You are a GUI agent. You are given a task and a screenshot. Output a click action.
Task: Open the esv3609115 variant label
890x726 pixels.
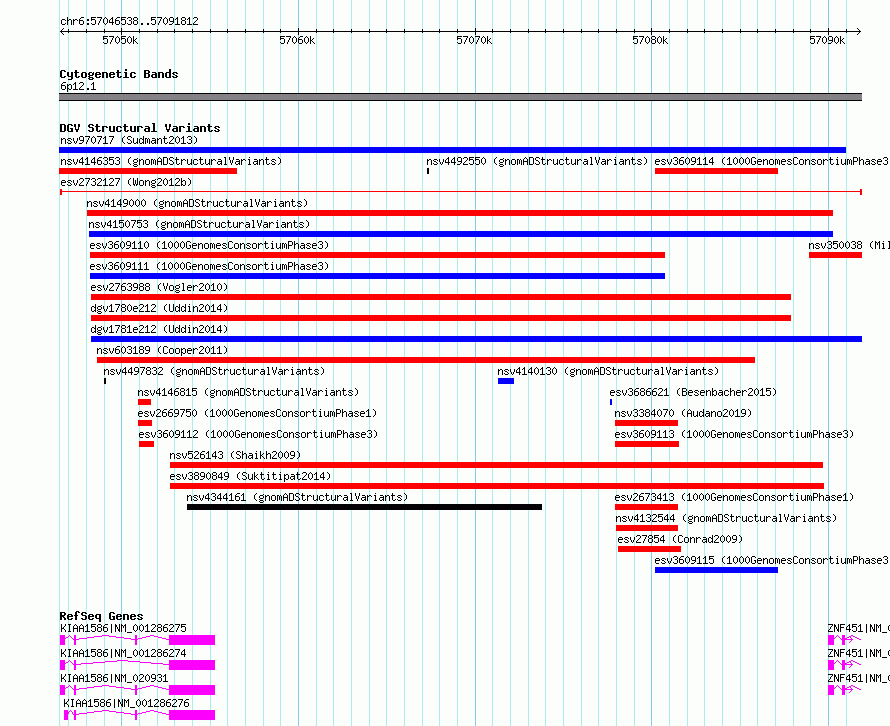pos(772,560)
